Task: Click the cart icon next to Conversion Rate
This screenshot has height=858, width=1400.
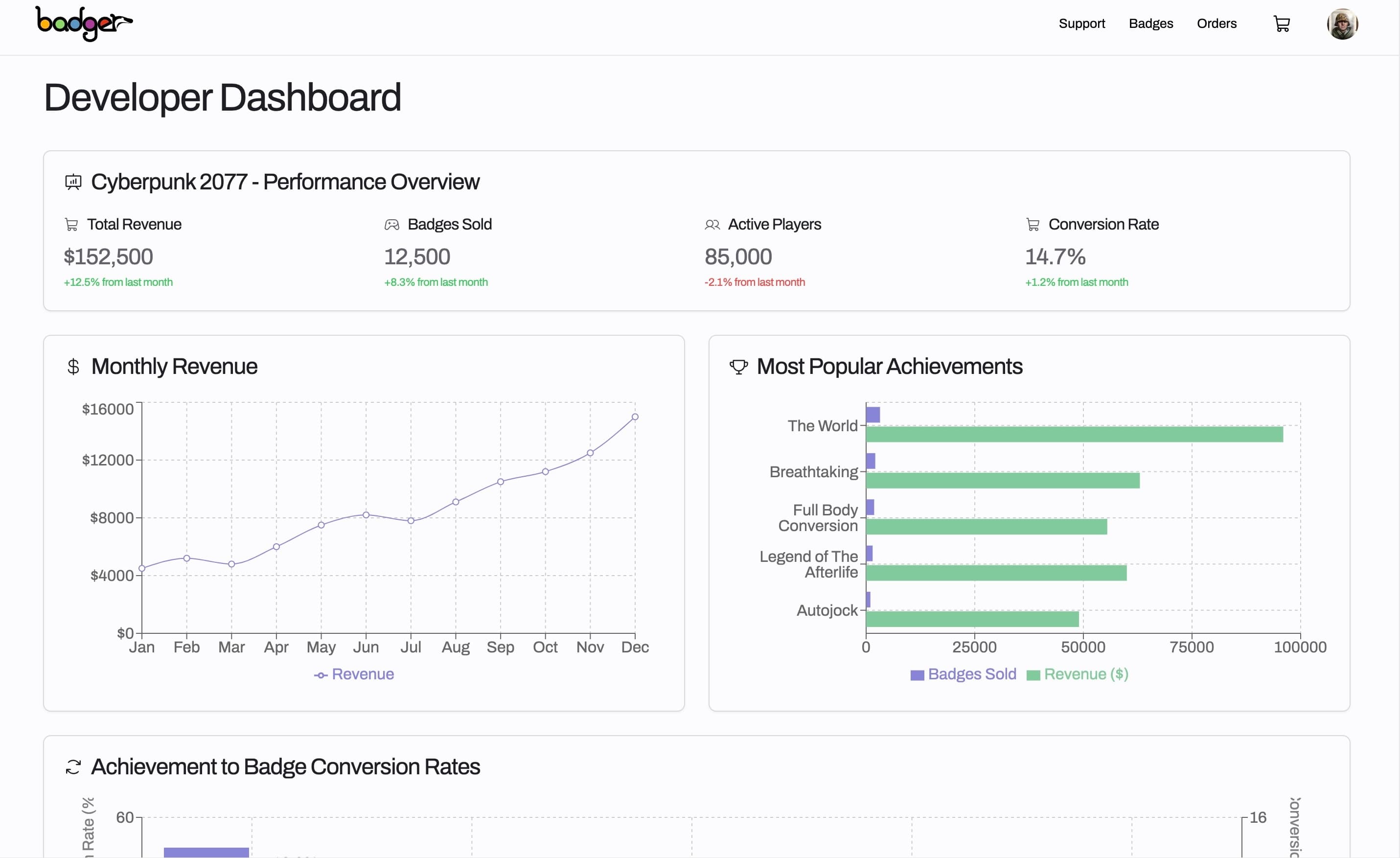Action: click(x=1033, y=225)
